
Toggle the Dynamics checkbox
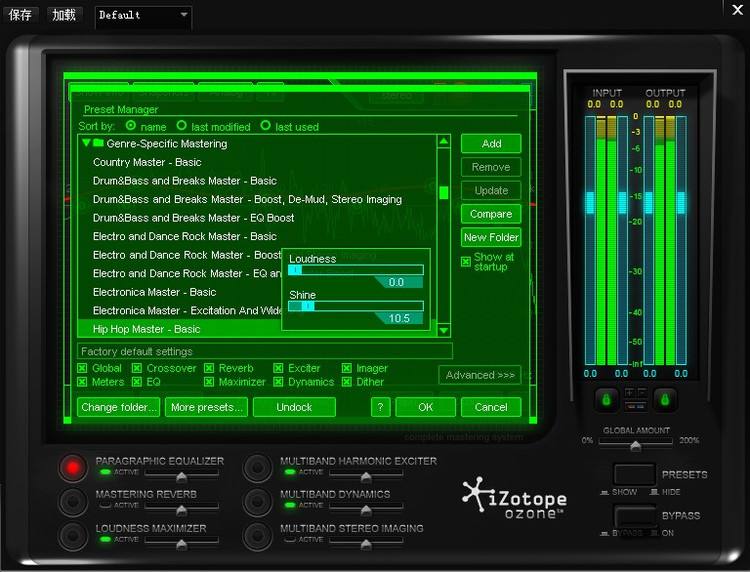278,382
